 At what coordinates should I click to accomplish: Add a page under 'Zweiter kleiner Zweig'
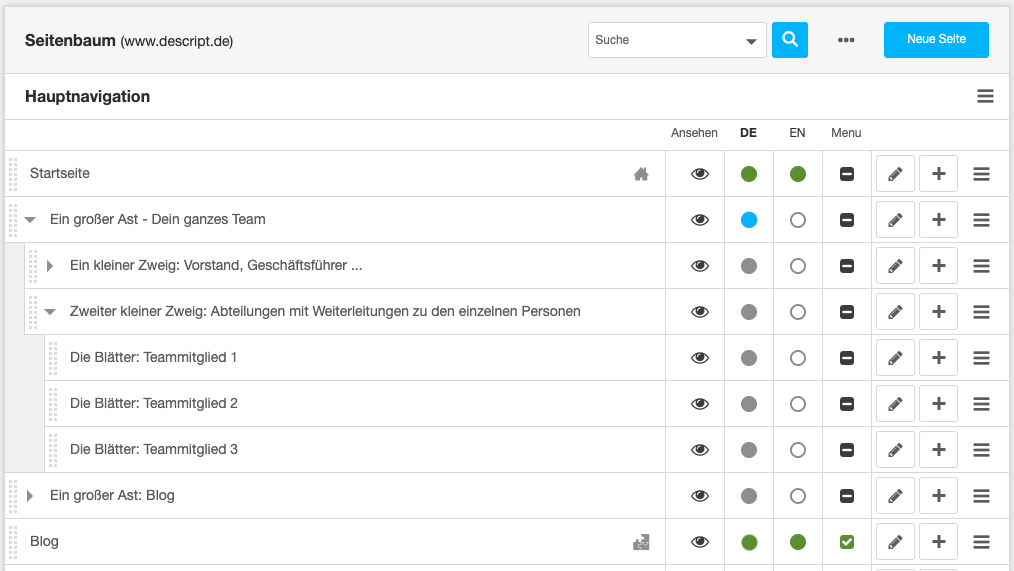tap(938, 312)
